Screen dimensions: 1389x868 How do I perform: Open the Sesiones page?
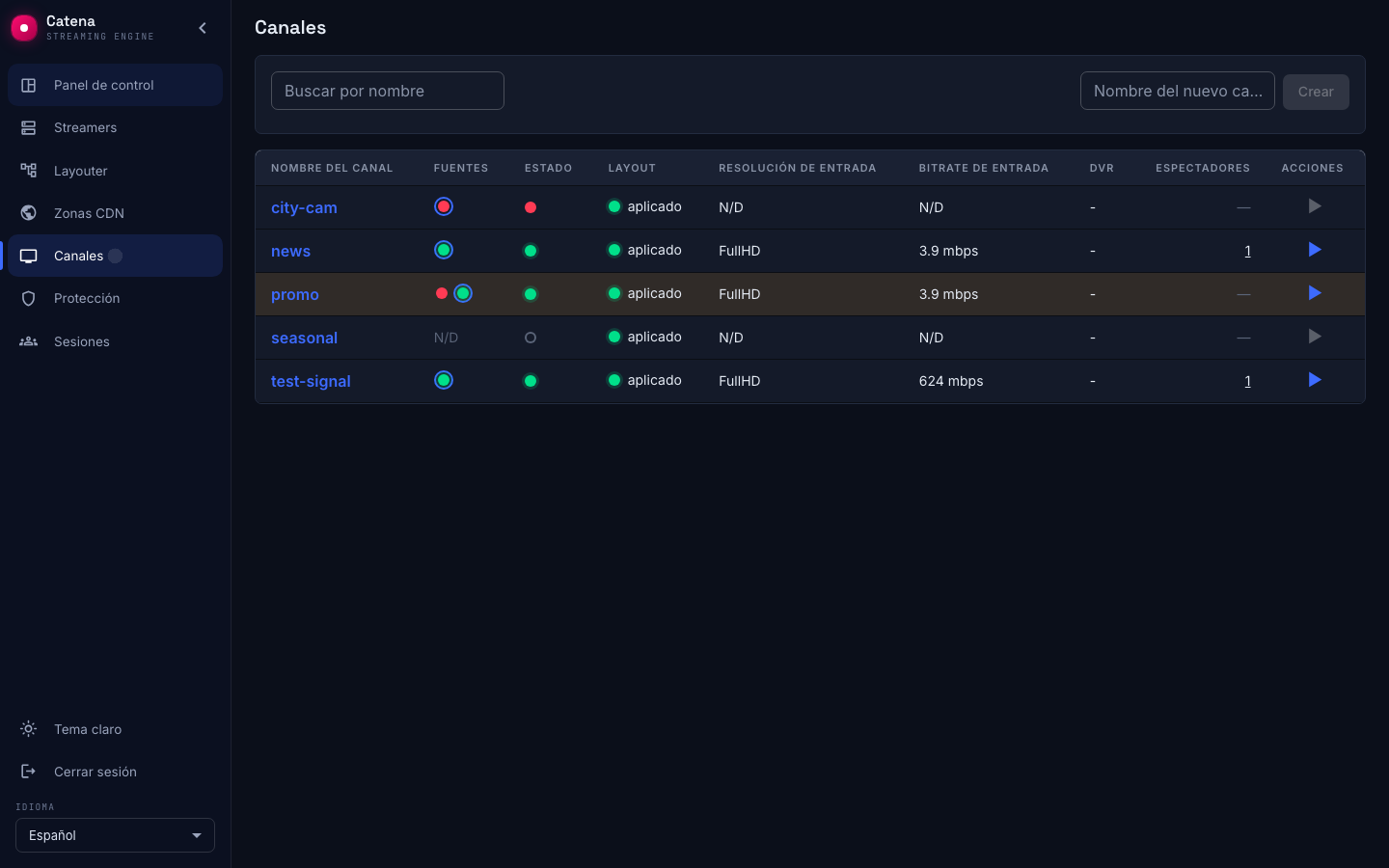click(115, 341)
